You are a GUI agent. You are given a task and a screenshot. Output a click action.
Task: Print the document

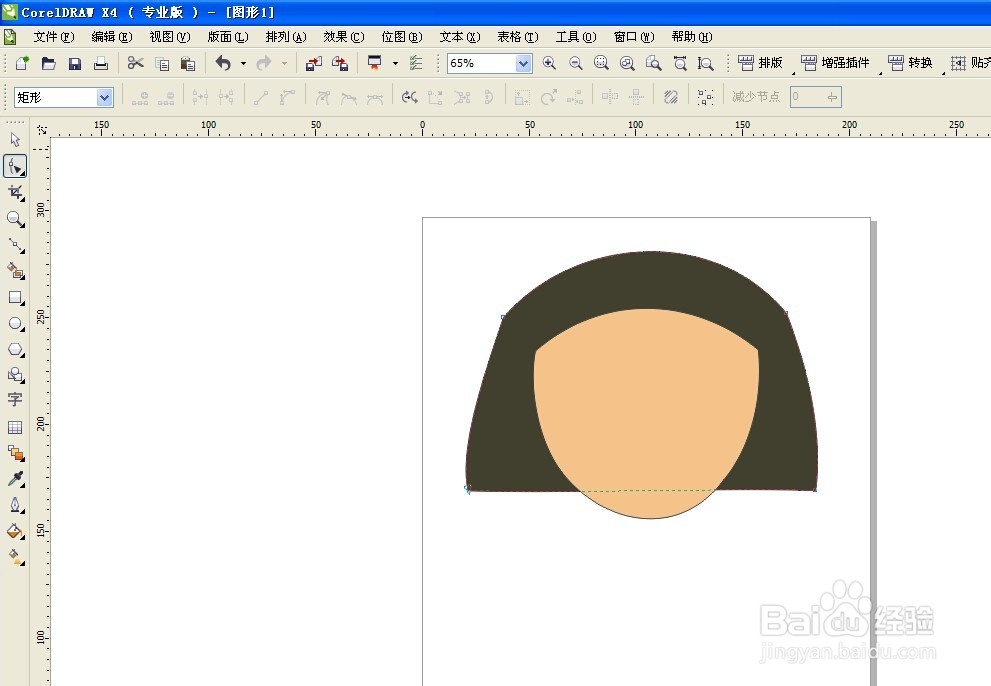click(x=101, y=63)
